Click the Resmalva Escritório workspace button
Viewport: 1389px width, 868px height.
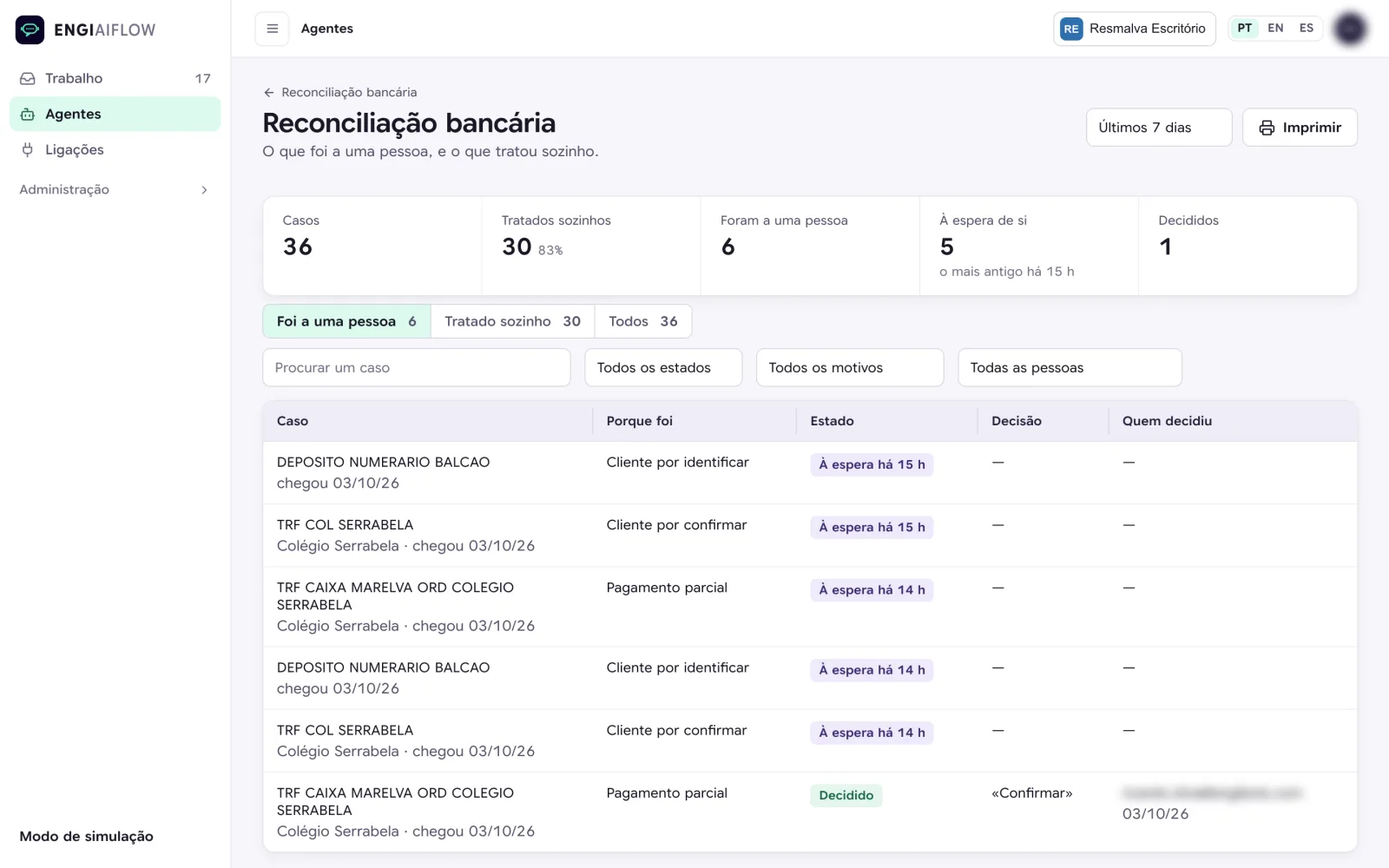(x=1134, y=29)
